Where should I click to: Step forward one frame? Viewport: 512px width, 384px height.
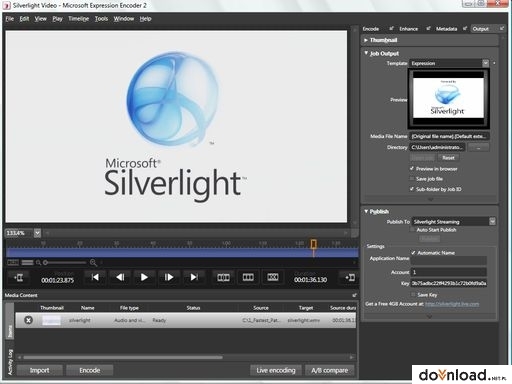coord(169,277)
